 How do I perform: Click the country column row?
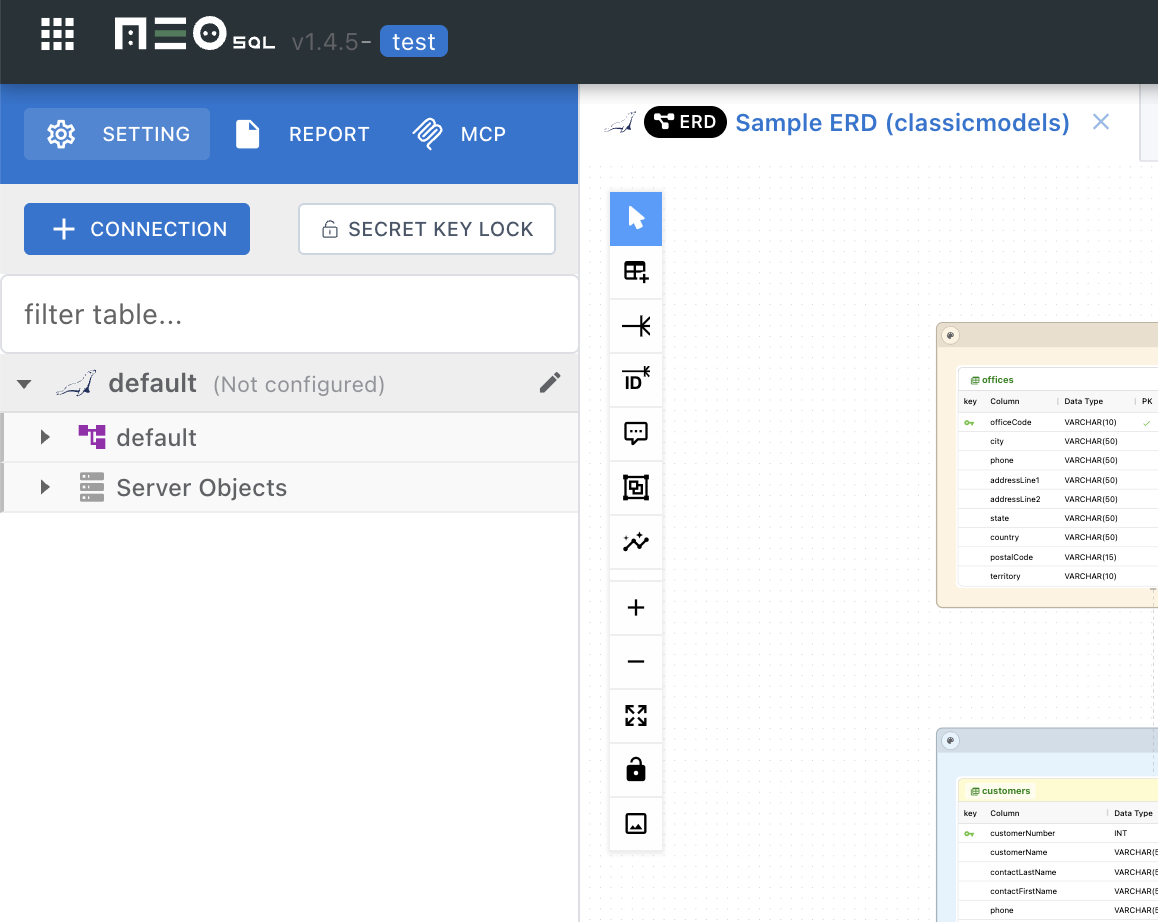click(1058, 538)
